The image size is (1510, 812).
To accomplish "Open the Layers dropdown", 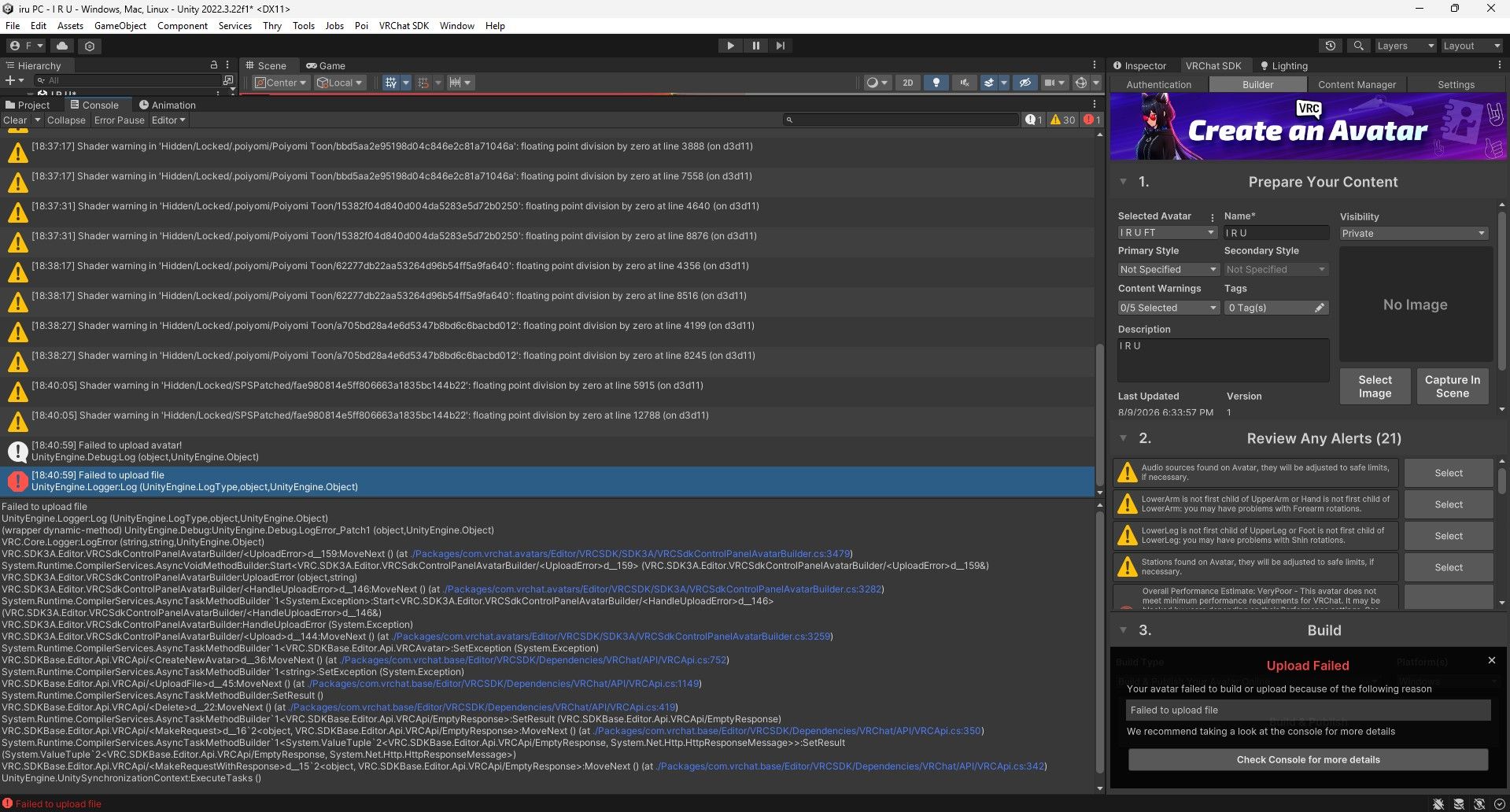I will point(1405,46).
